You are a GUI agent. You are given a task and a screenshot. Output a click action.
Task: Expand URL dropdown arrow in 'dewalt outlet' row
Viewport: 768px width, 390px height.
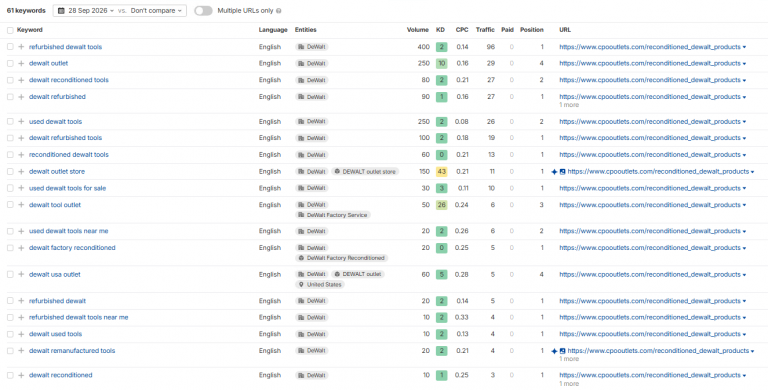click(x=744, y=64)
